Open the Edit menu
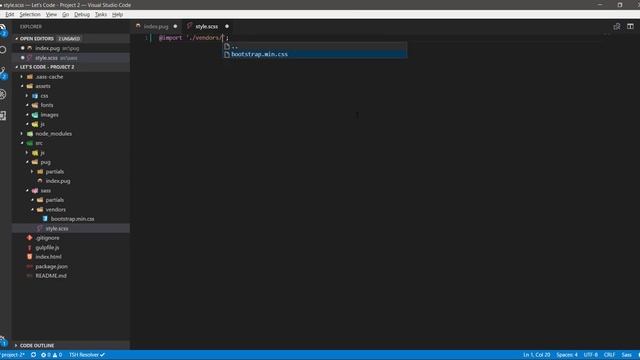Image resolution: width=640 pixels, height=360 pixels. click(x=9, y=14)
